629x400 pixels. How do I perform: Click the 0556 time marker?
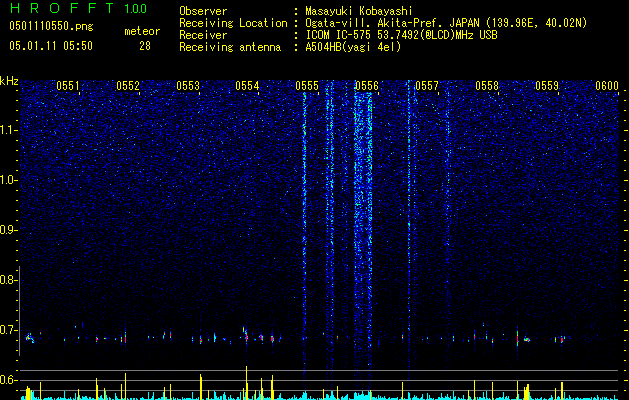[367, 86]
